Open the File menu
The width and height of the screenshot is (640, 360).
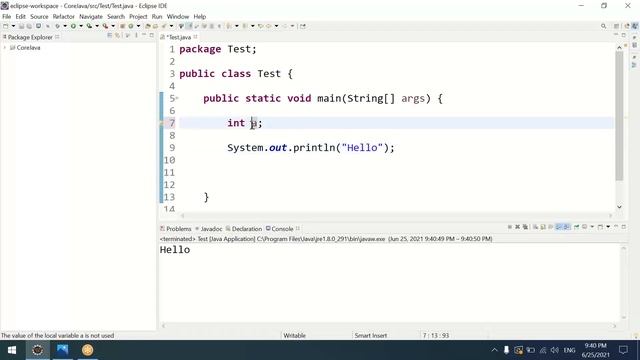tap(7, 17)
